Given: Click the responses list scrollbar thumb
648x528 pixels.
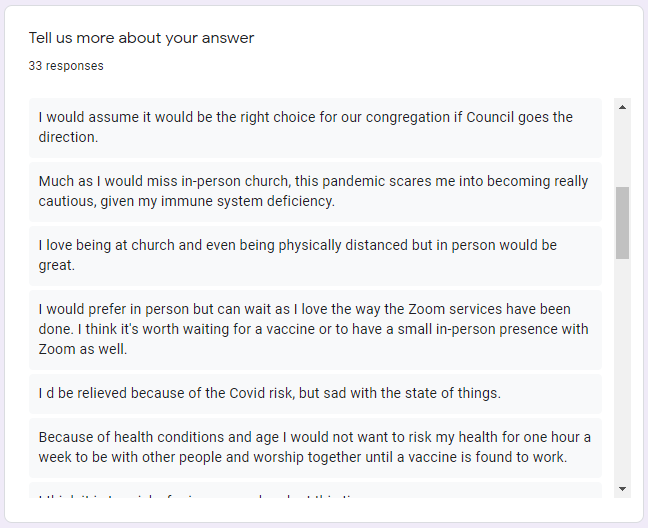Looking at the screenshot, I should (622, 222).
